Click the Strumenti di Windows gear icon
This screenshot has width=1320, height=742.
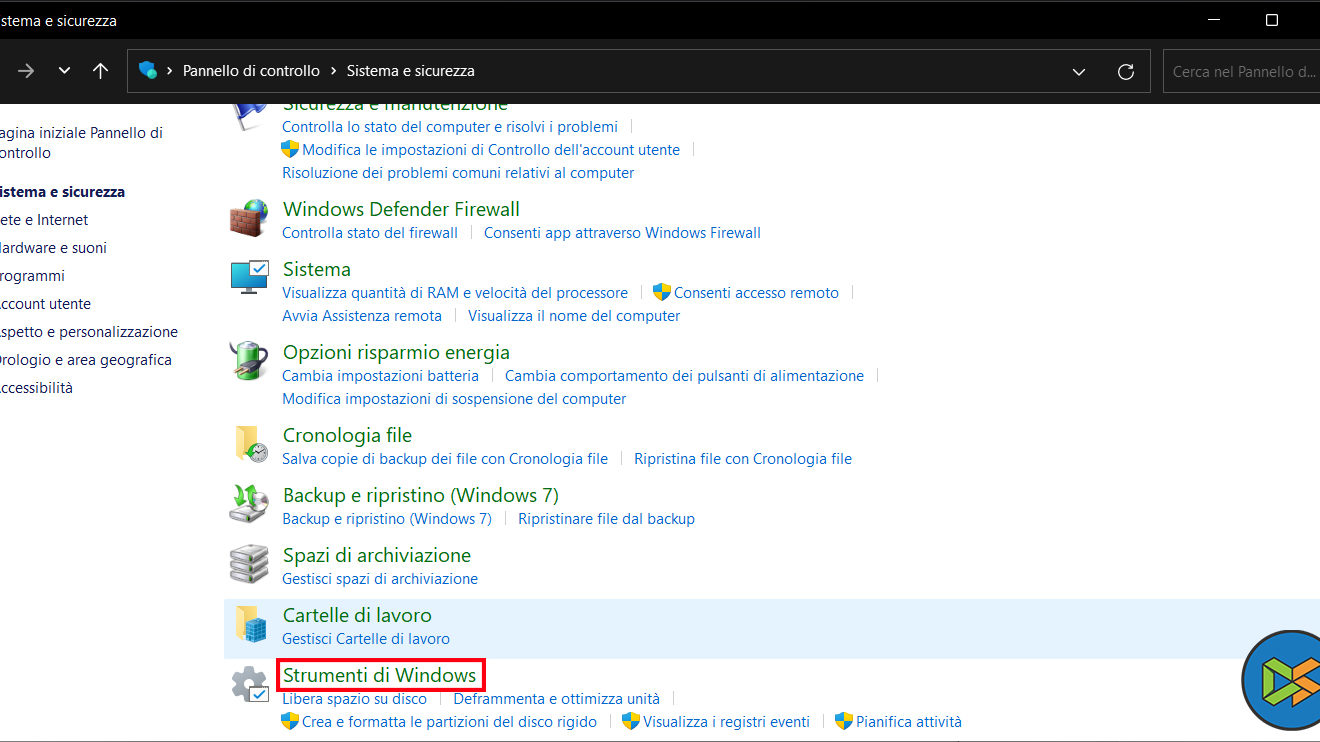(x=249, y=685)
